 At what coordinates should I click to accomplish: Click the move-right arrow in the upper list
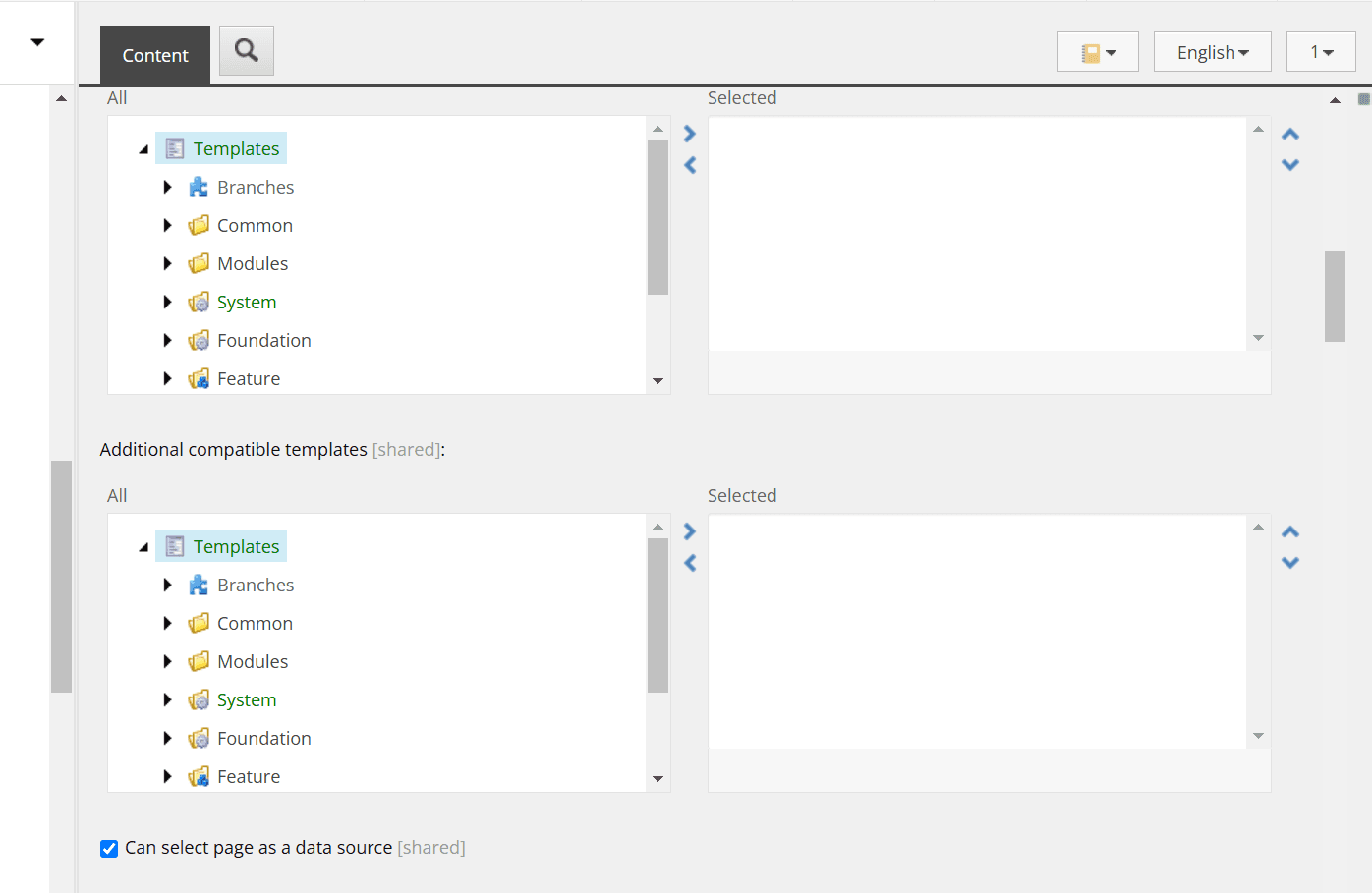pyautogui.click(x=690, y=134)
